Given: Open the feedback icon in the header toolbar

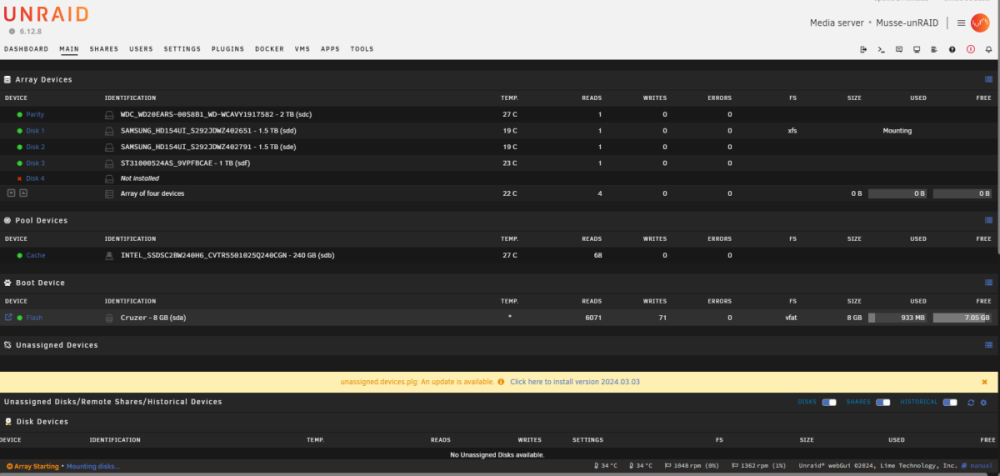Looking at the screenshot, I should (899, 49).
